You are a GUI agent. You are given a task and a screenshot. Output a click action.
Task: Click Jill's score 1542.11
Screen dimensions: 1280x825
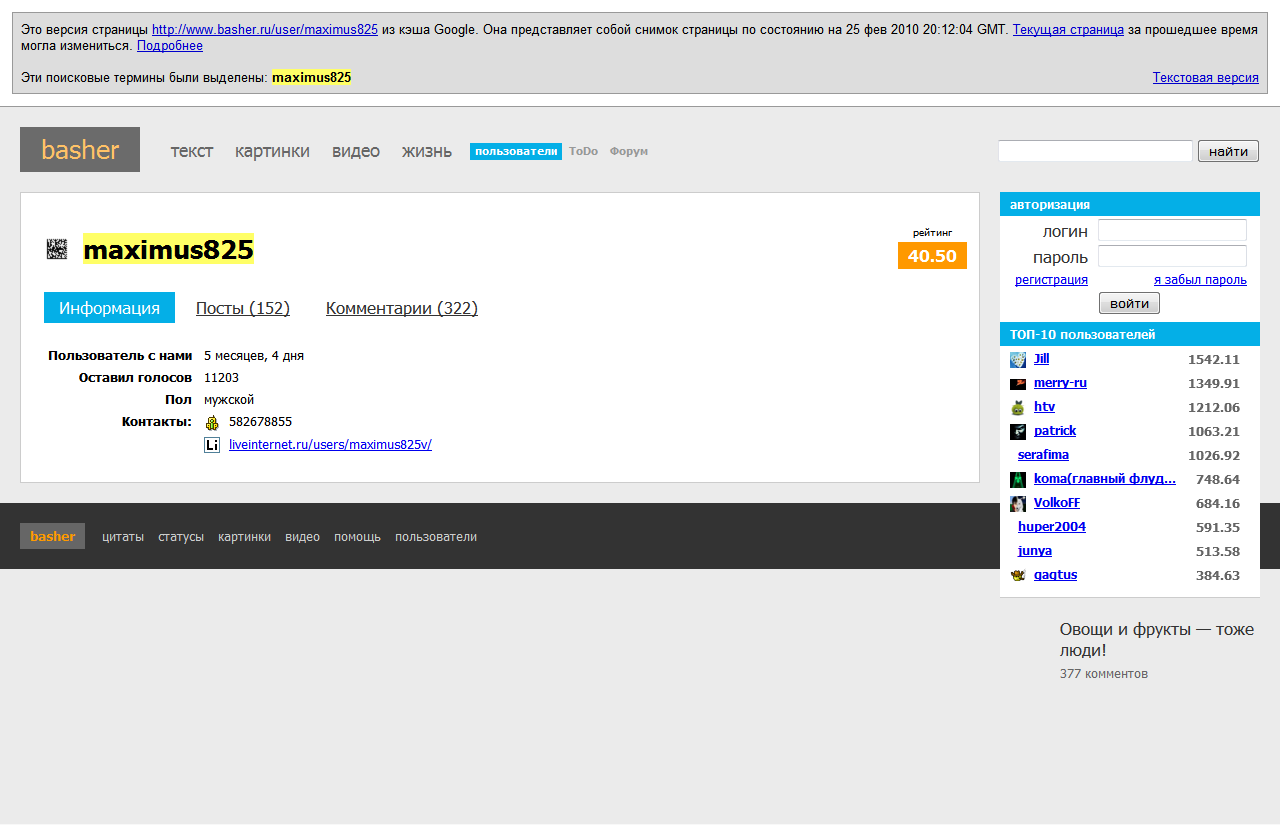tap(1213, 360)
